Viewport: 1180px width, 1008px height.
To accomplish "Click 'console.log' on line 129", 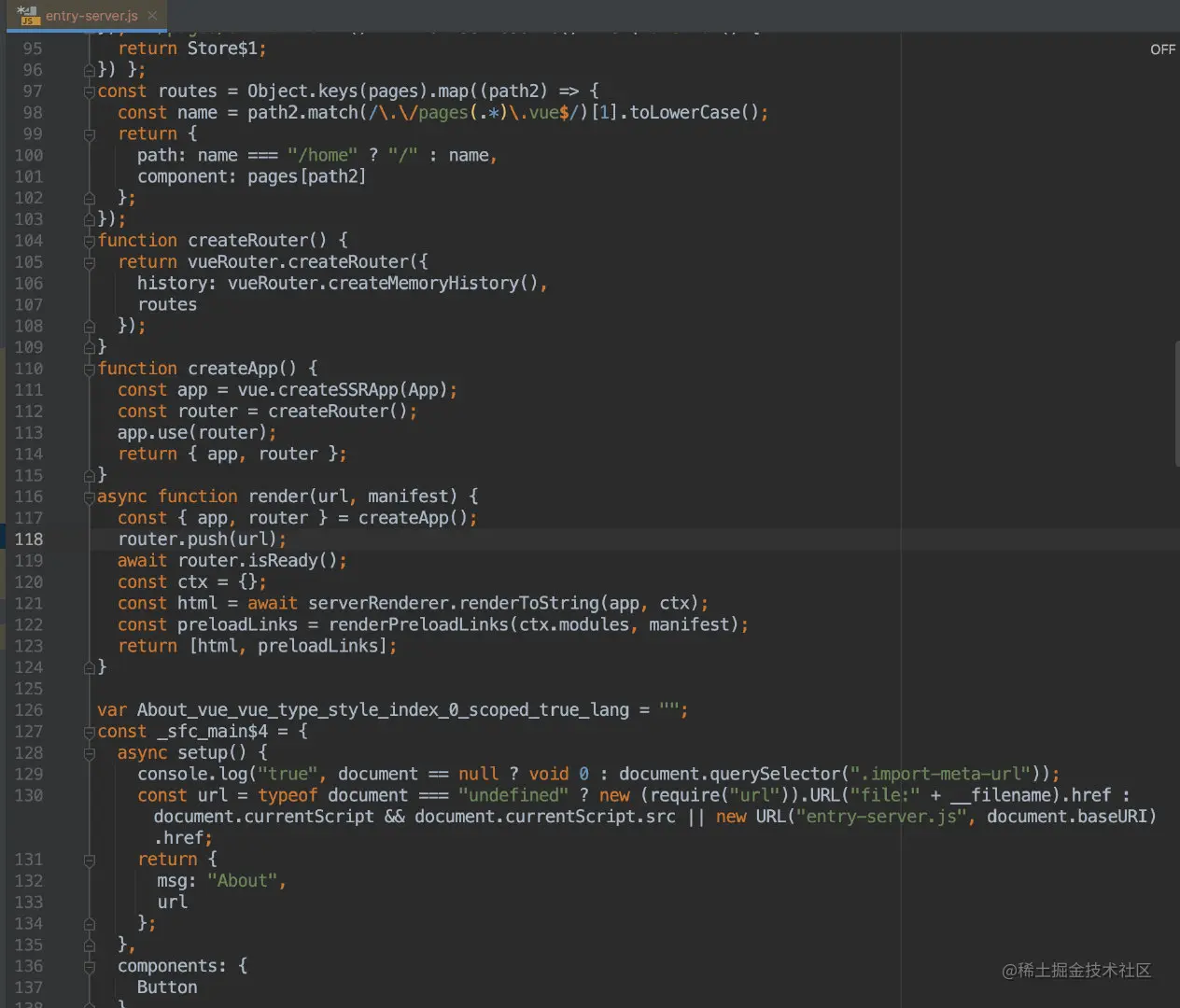I will coord(192,775).
